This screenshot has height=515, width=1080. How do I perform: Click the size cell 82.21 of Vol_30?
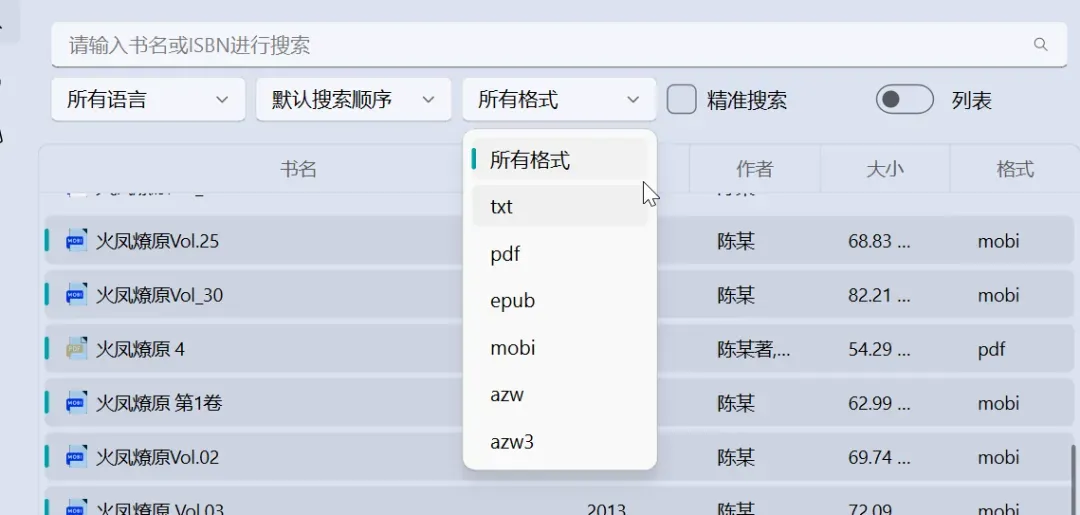click(880, 295)
